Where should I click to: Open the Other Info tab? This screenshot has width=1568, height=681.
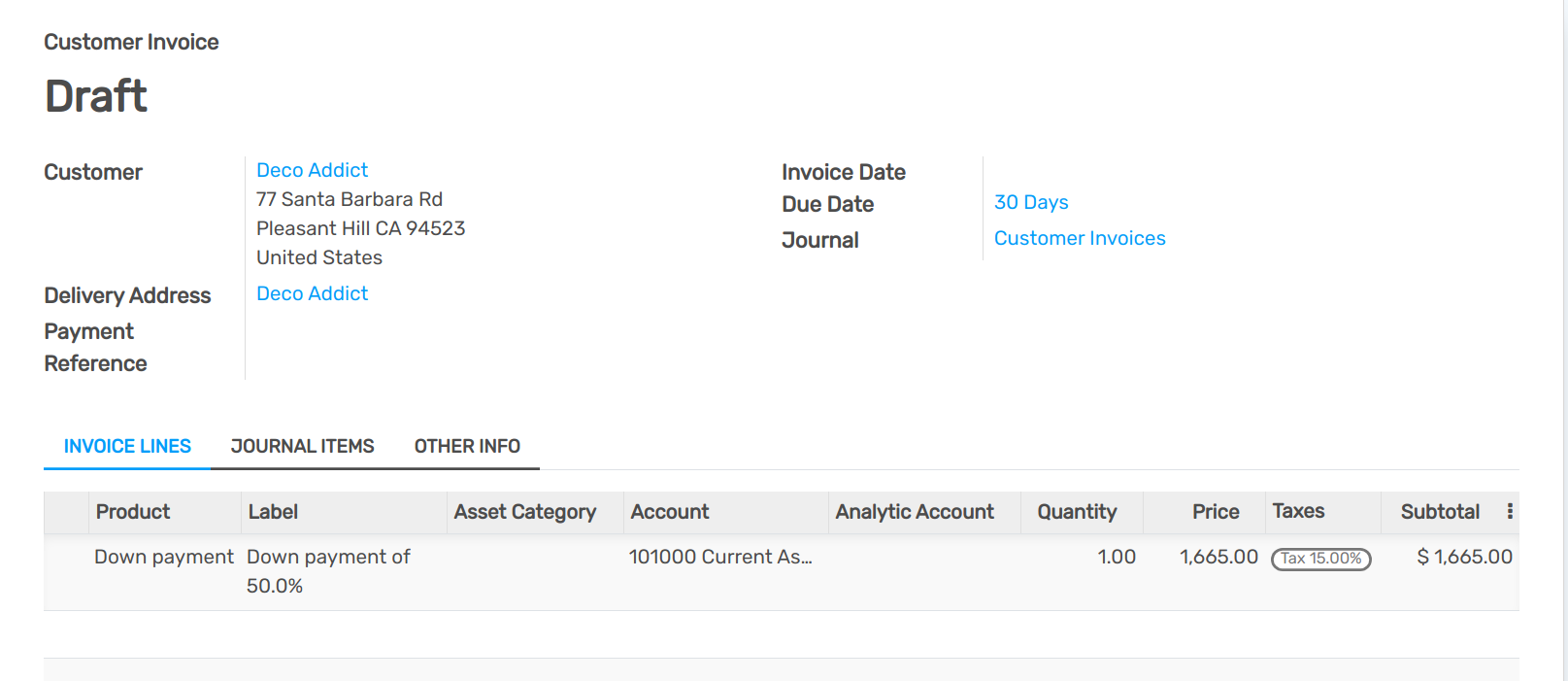(467, 446)
